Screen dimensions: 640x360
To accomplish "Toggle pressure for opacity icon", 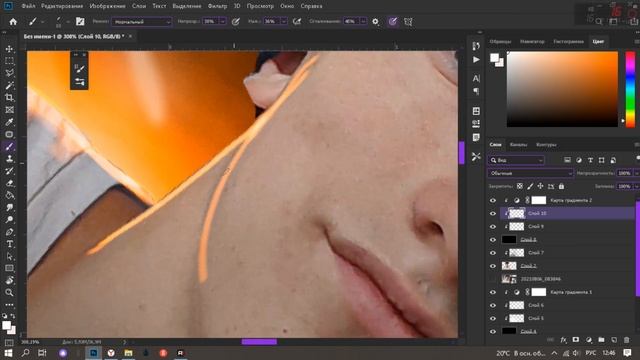I will pos(236,22).
